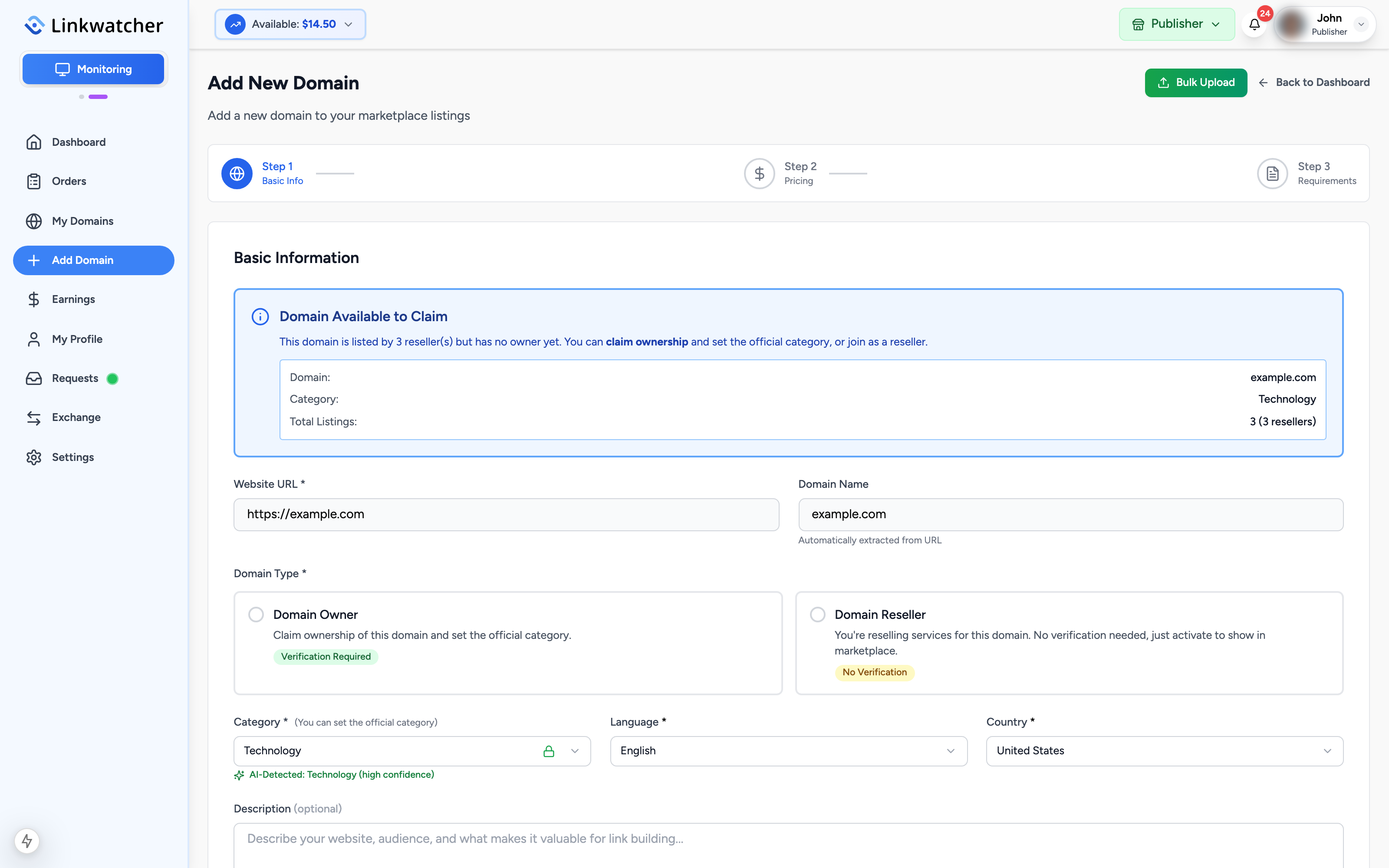Click the Step 1 Basic Info label
This screenshot has width=1389, height=868.
pyautogui.click(x=283, y=173)
